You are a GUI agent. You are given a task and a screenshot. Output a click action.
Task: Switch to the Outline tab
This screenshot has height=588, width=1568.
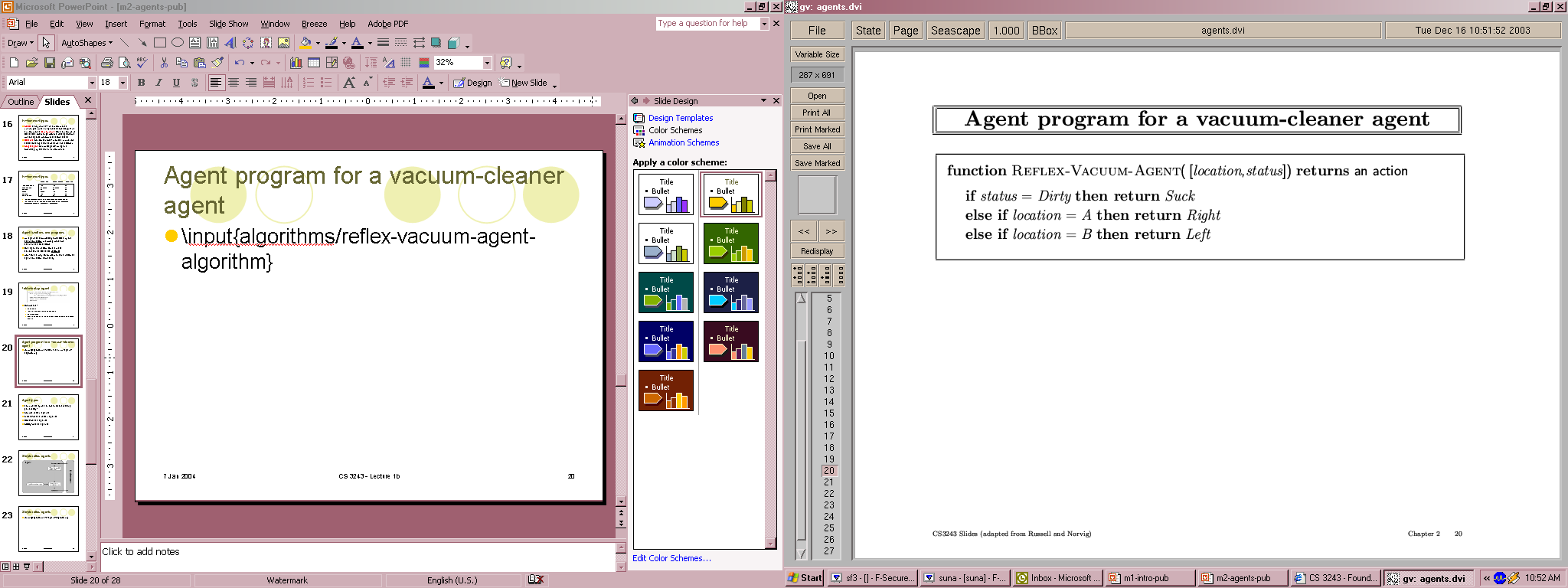tap(21, 102)
